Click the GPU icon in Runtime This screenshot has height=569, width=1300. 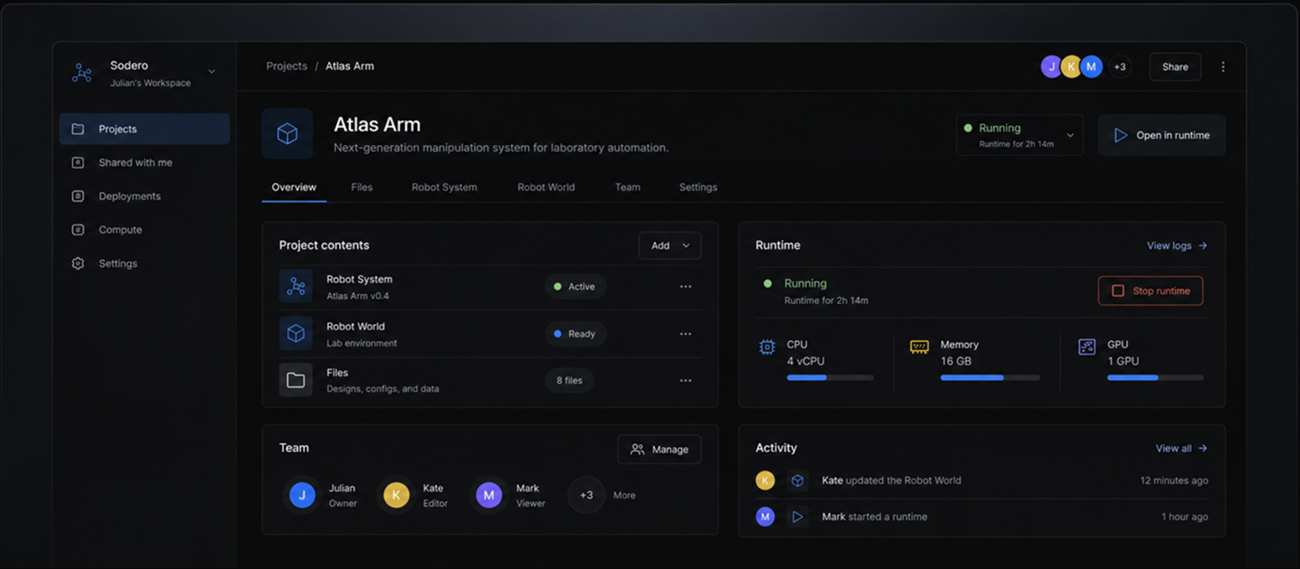(x=1087, y=347)
